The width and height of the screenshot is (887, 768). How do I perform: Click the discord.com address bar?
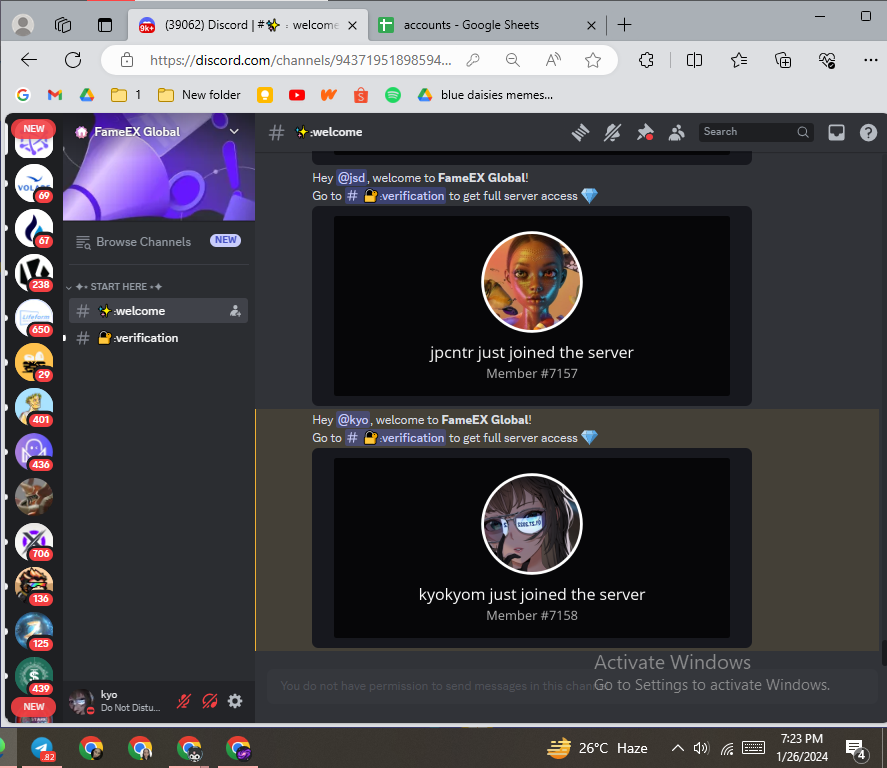click(300, 61)
